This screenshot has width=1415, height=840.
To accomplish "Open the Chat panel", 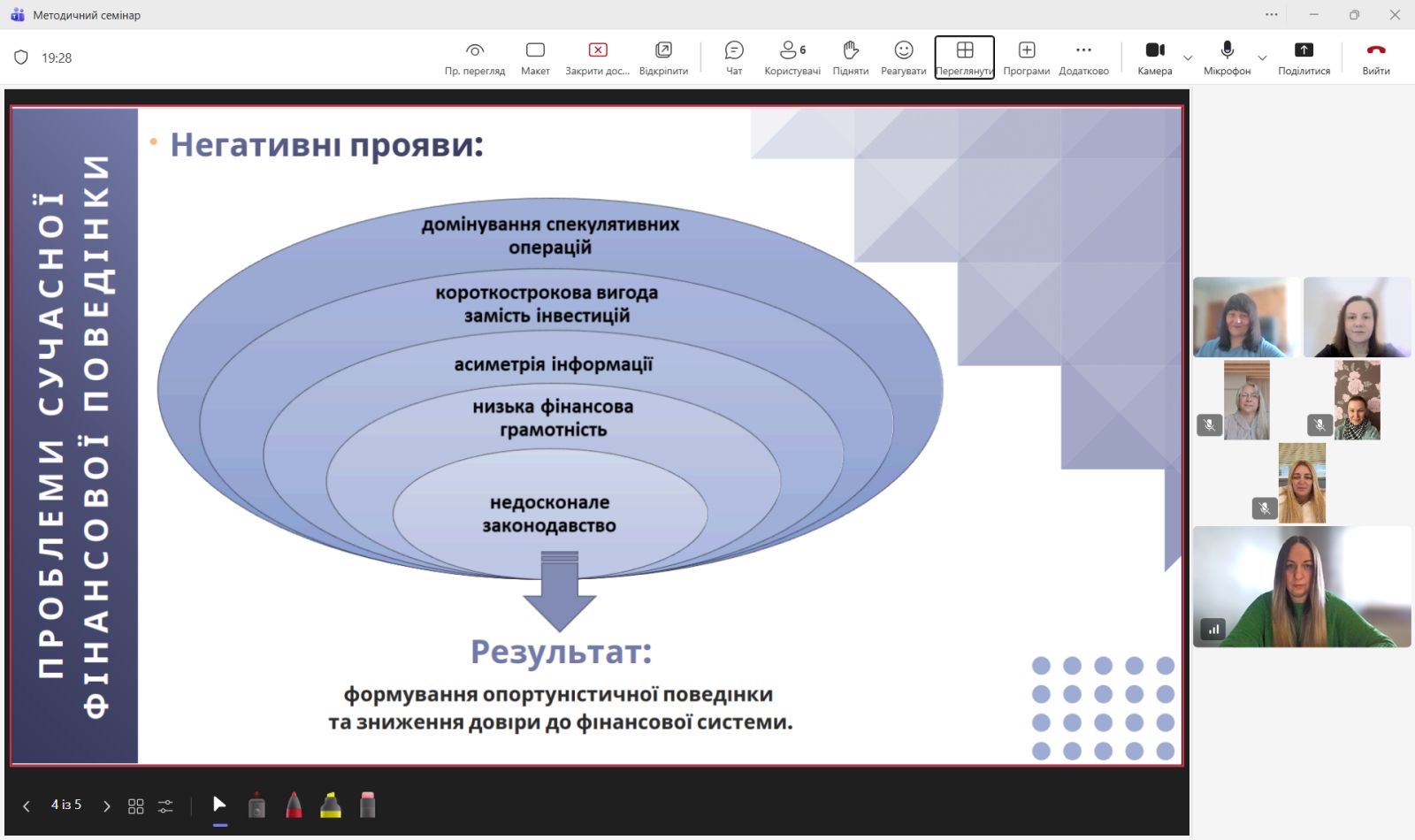I will click(x=733, y=57).
